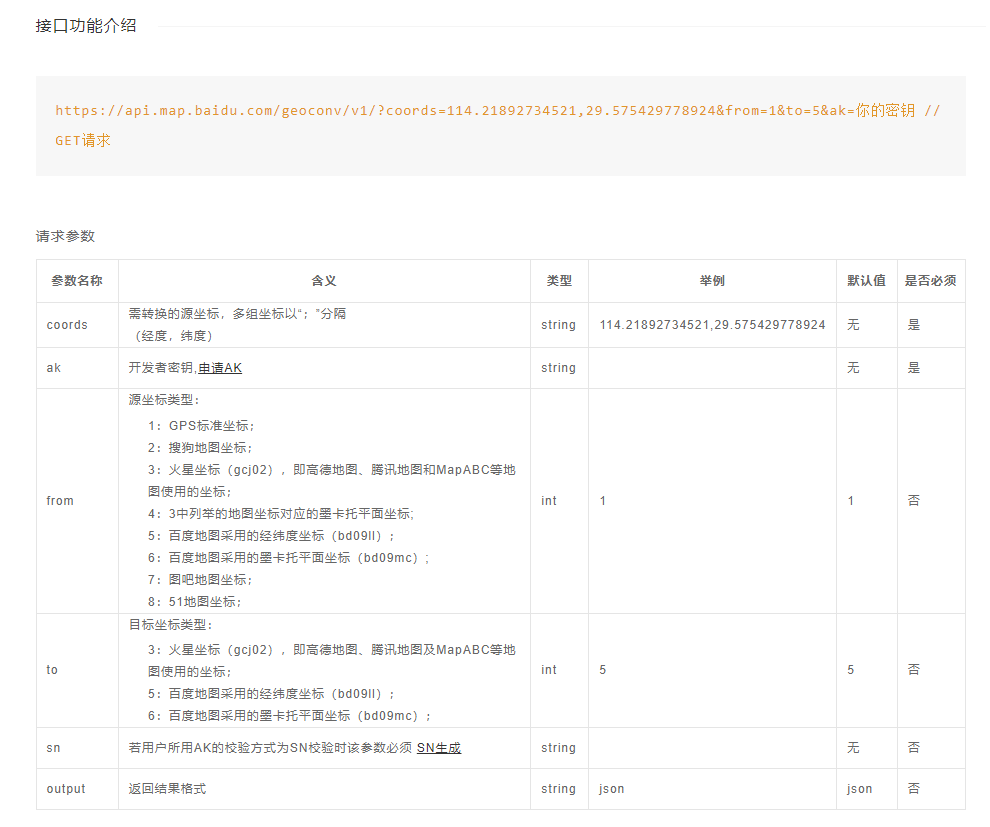Select the output parameter row
Viewport: 990px width, 827px height.
65,789
